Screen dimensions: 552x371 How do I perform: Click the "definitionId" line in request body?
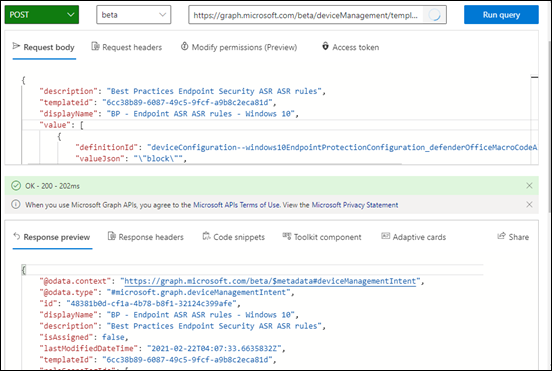[x=306, y=147]
